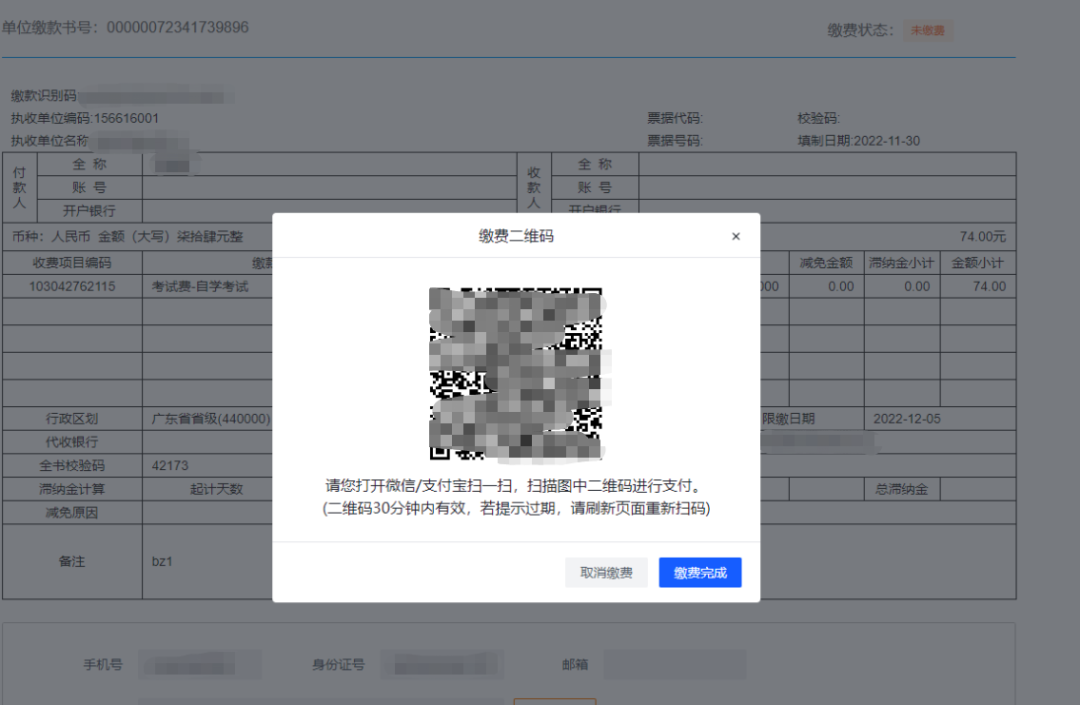The image size is (1080, 705).
Task: Confirm payment with the 缴费完成 button
Action: (x=700, y=573)
